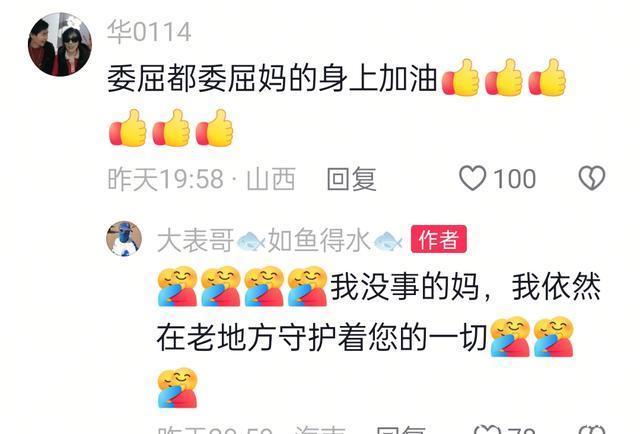Tap the 山西 location label
This screenshot has height=434, width=640.
point(271,179)
